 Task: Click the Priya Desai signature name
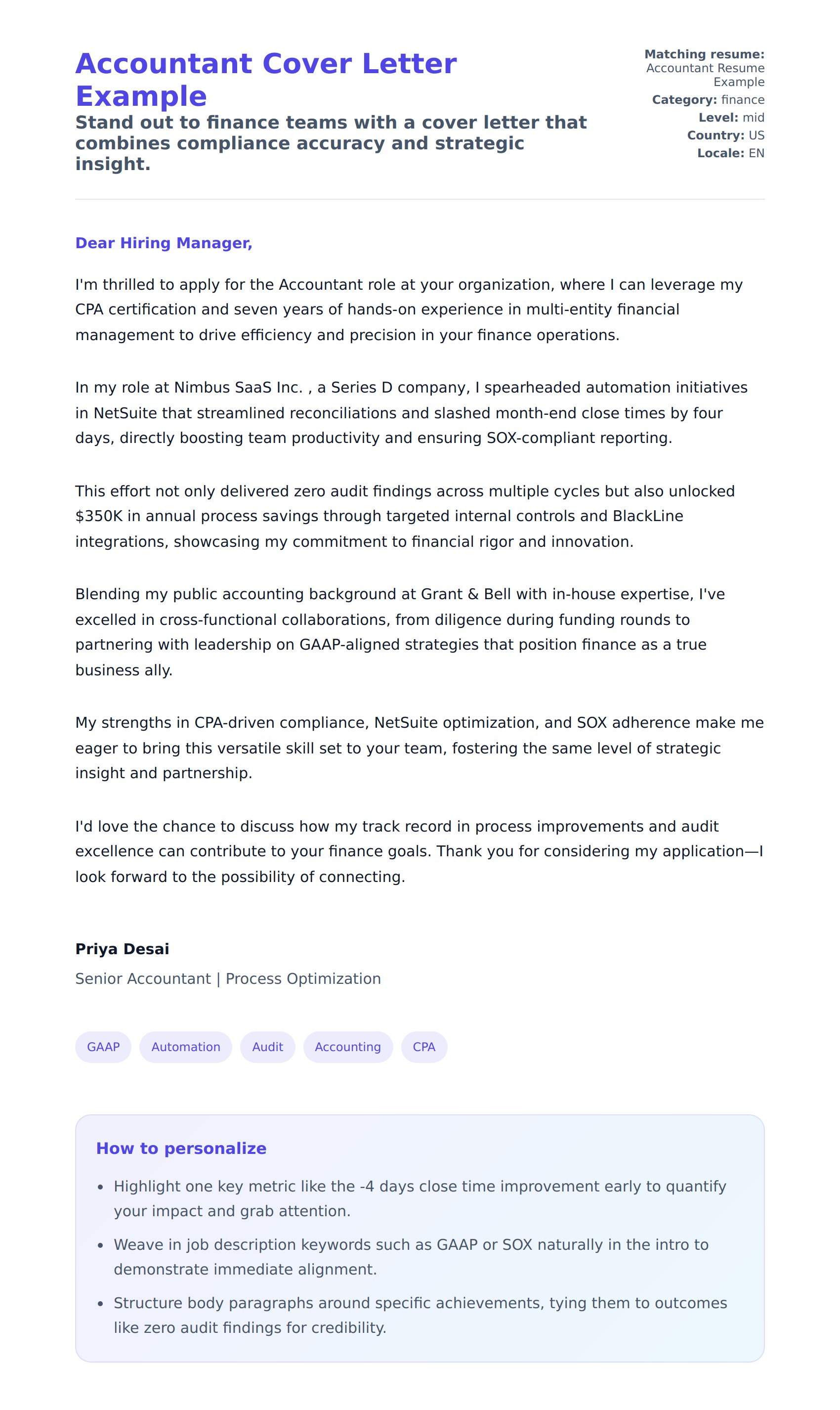[x=122, y=949]
